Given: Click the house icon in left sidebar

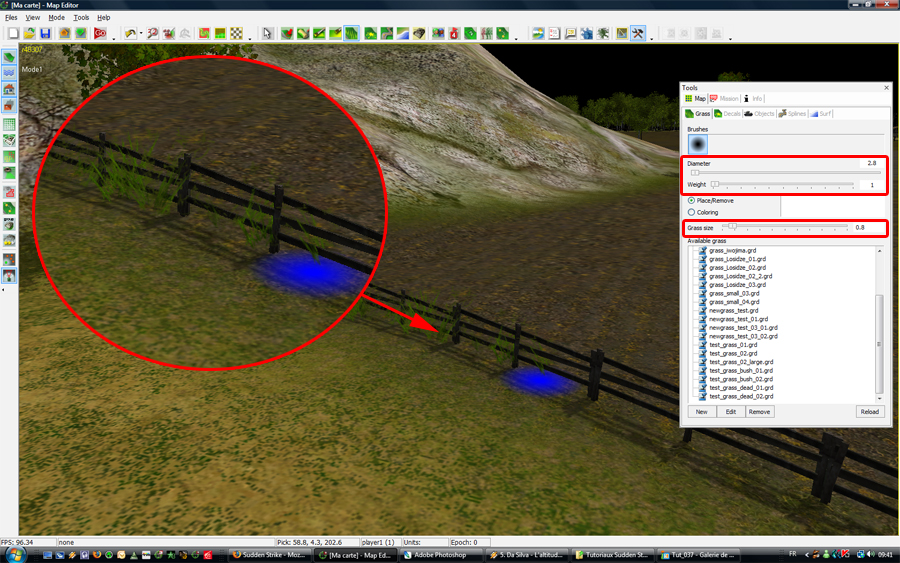Looking at the screenshot, I should pyautogui.click(x=9, y=89).
